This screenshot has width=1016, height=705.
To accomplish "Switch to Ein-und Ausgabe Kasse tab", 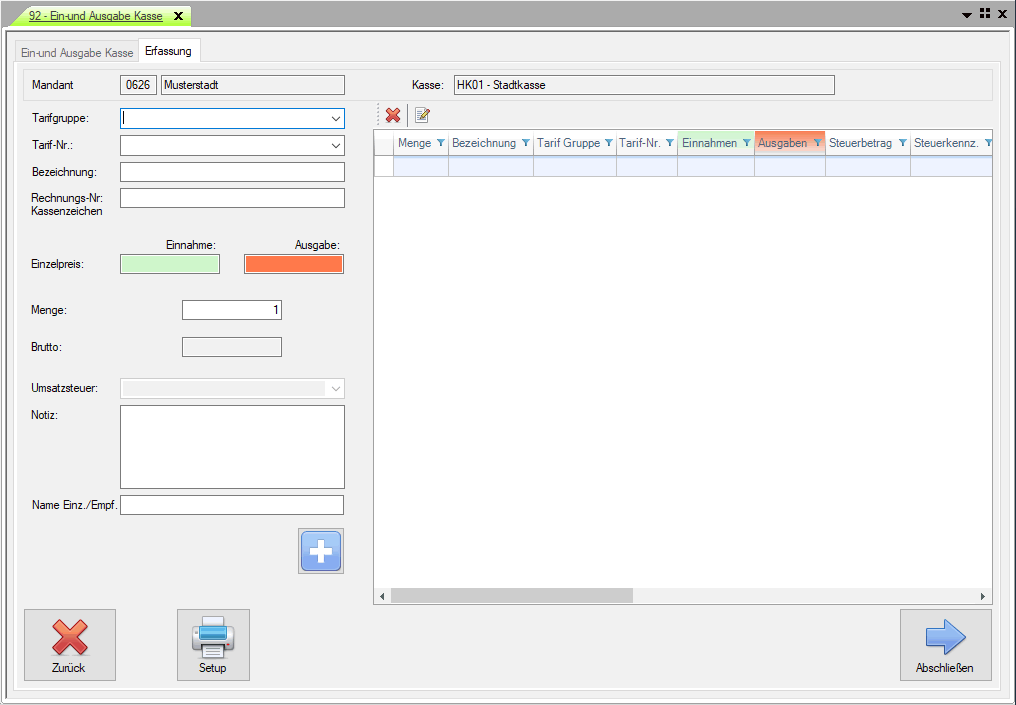I will [77, 52].
